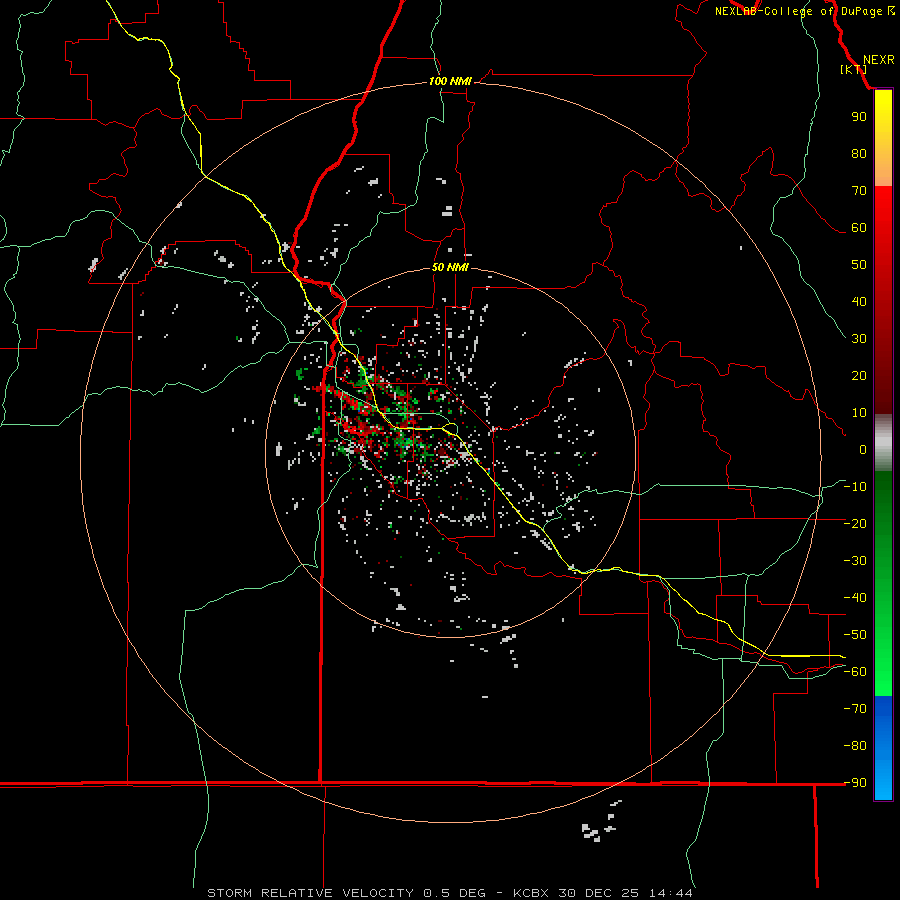The width and height of the screenshot is (900, 900).
Task: Click the positive 40 scale value
Action: click(x=859, y=301)
